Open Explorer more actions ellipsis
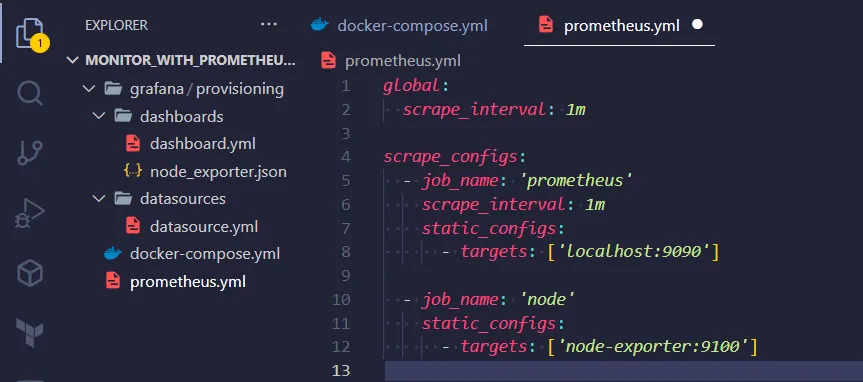863x382 pixels. click(x=269, y=25)
